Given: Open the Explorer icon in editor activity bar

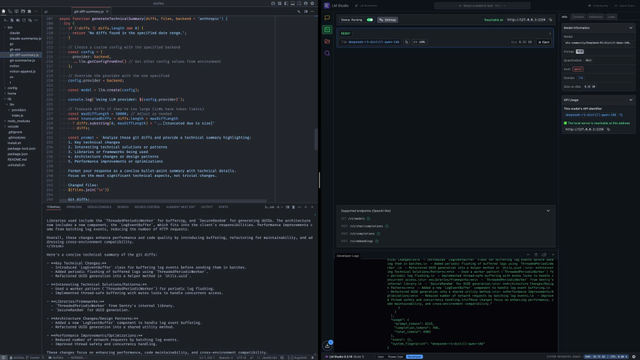Looking at the screenshot, I should [4, 11].
